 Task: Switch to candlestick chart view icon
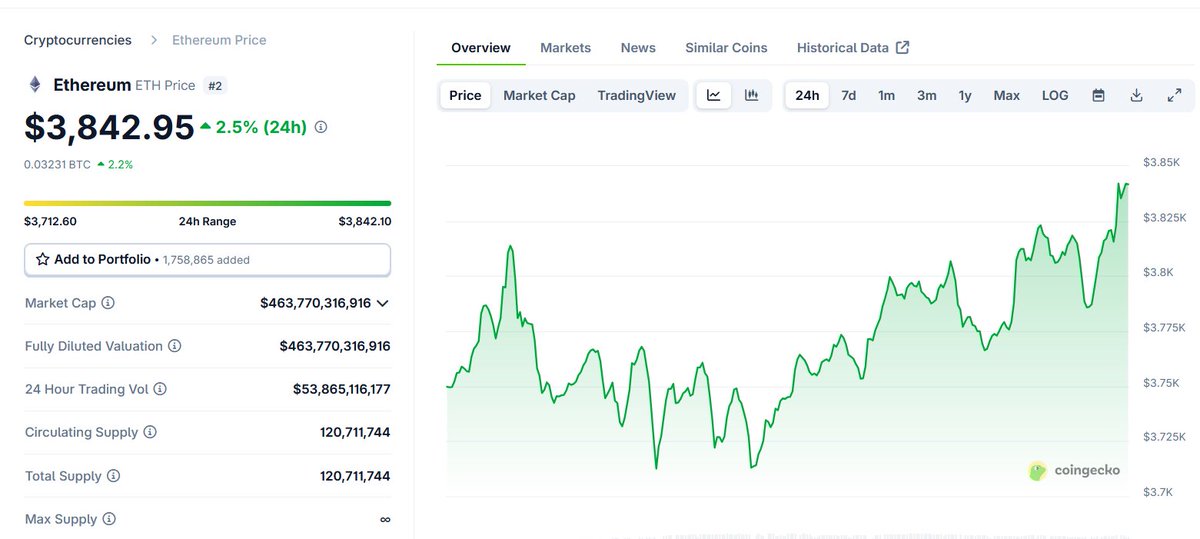(x=752, y=95)
